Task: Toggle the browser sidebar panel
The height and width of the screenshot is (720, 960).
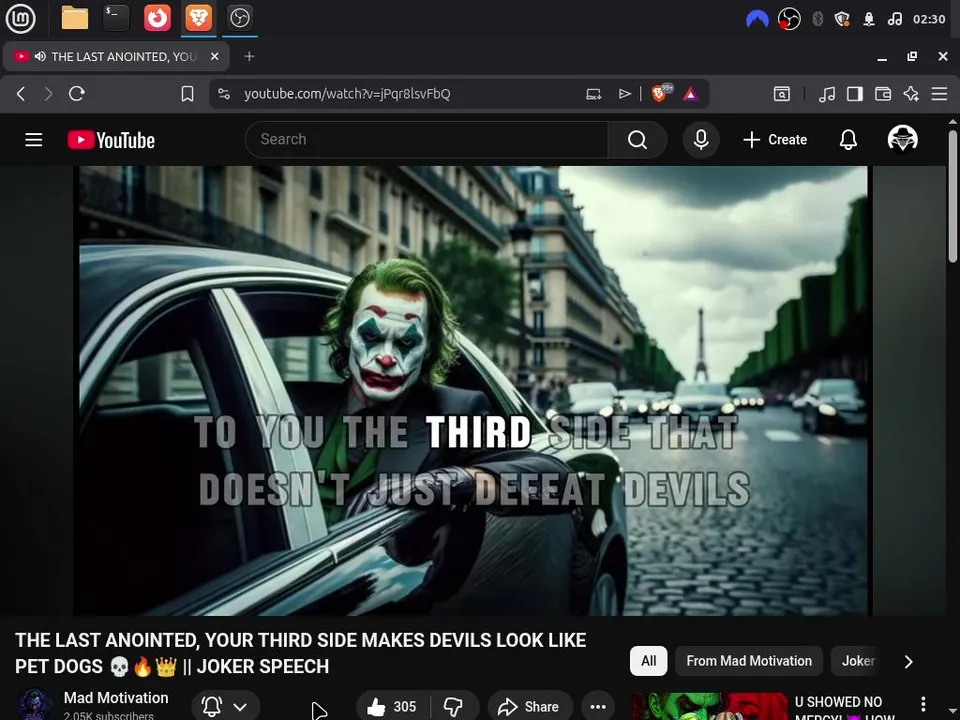Action: point(855,94)
